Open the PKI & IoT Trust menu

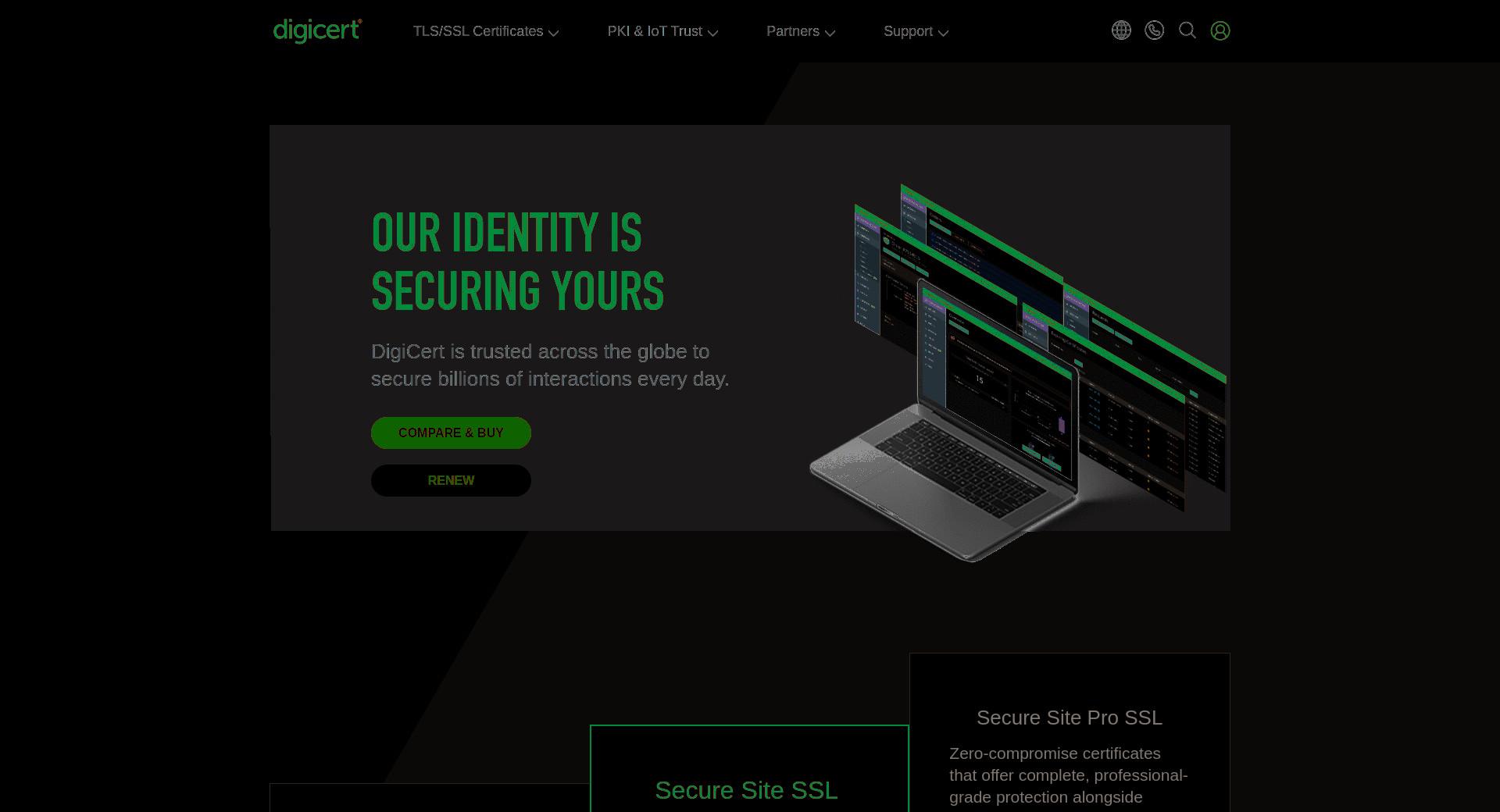[x=655, y=31]
